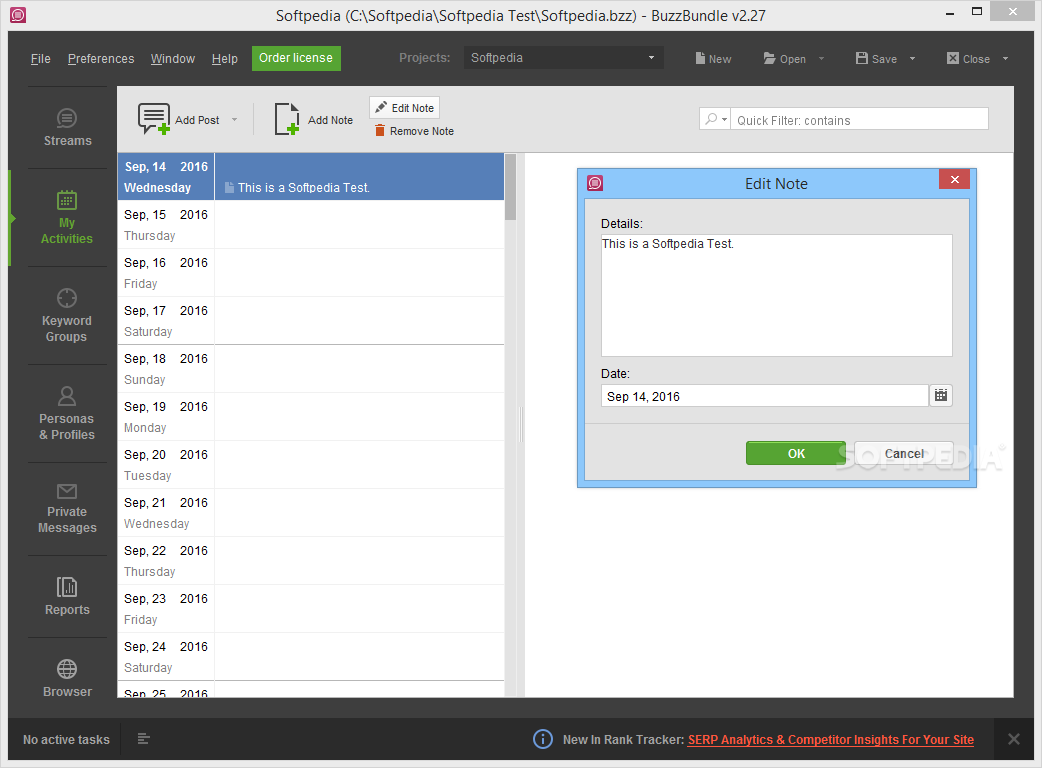Screen dimensions: 1042x768
Task: Click the Add Note icon
Action: (286, 119)
